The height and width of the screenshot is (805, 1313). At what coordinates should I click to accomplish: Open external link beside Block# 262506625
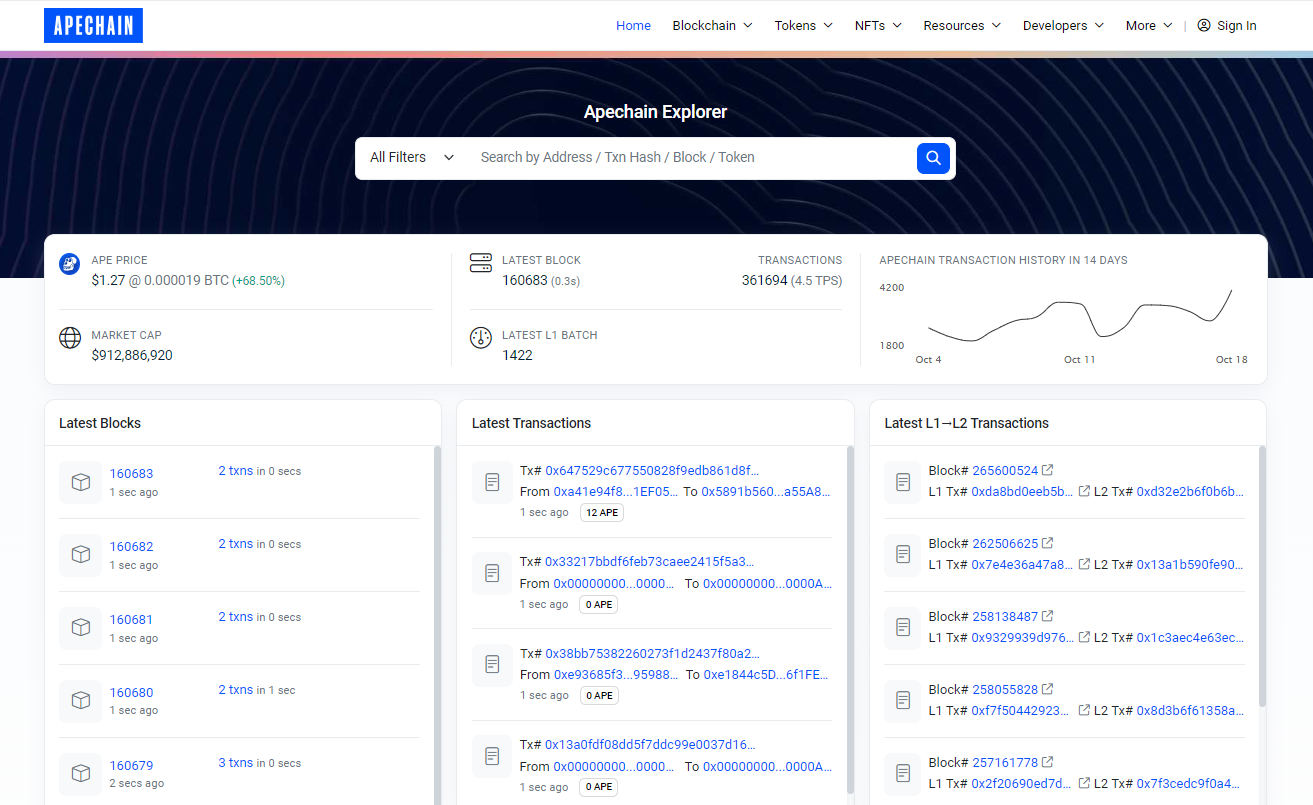(1048, 543)
